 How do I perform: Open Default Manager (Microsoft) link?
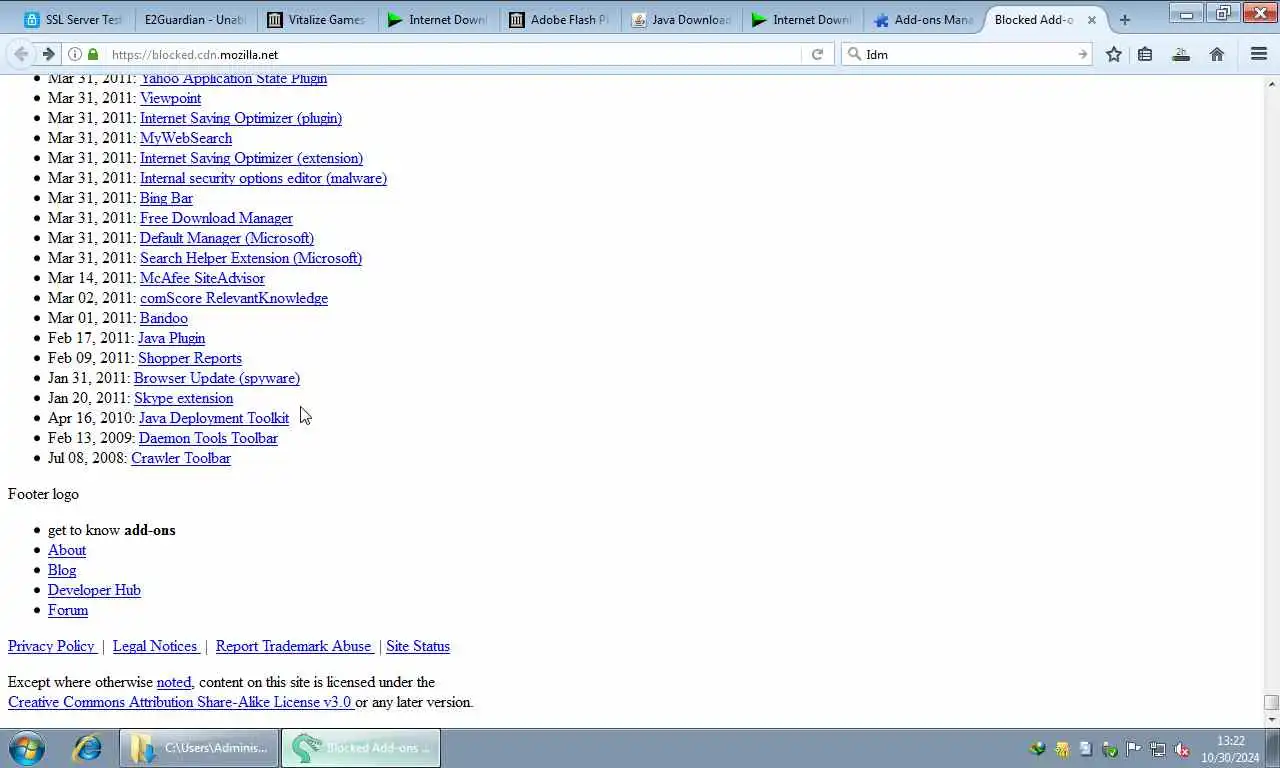click(227, 238)
